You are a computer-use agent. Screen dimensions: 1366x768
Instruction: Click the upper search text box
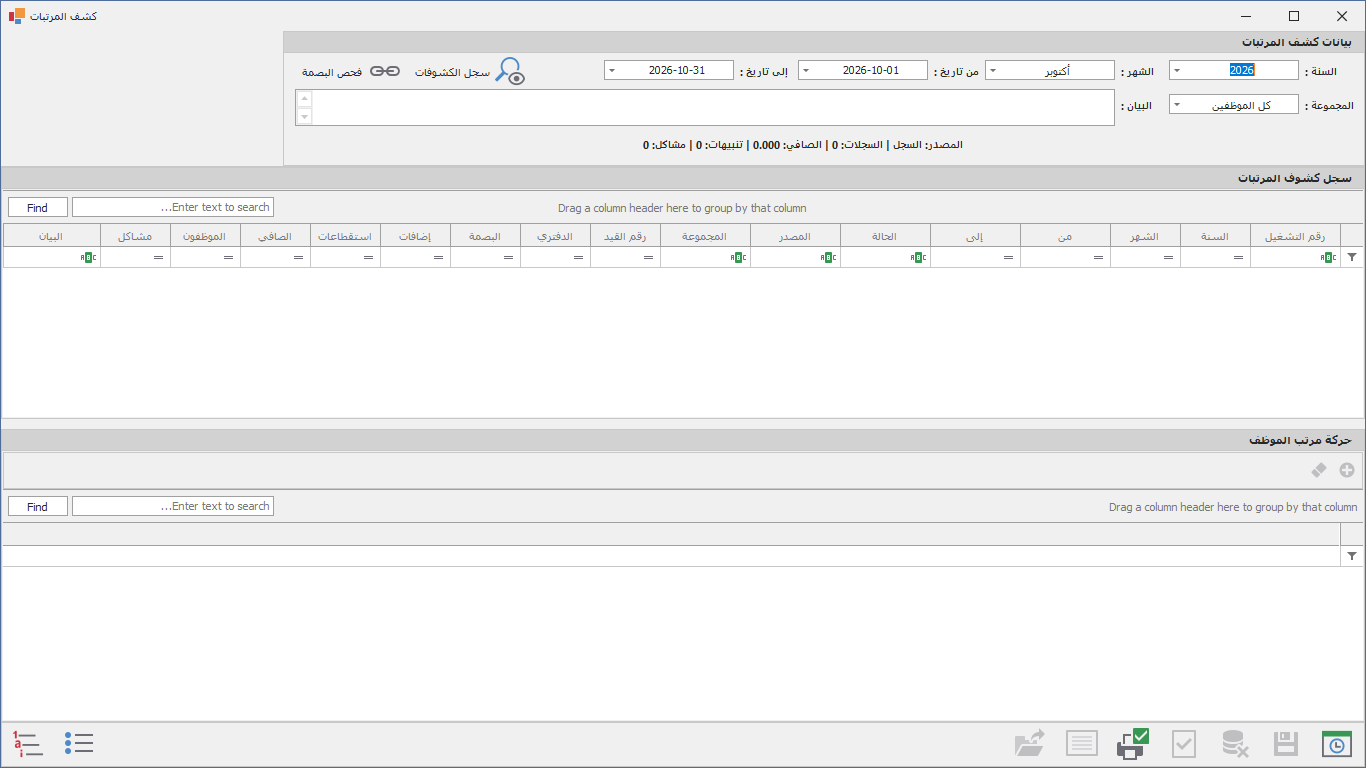click(173, 207)
